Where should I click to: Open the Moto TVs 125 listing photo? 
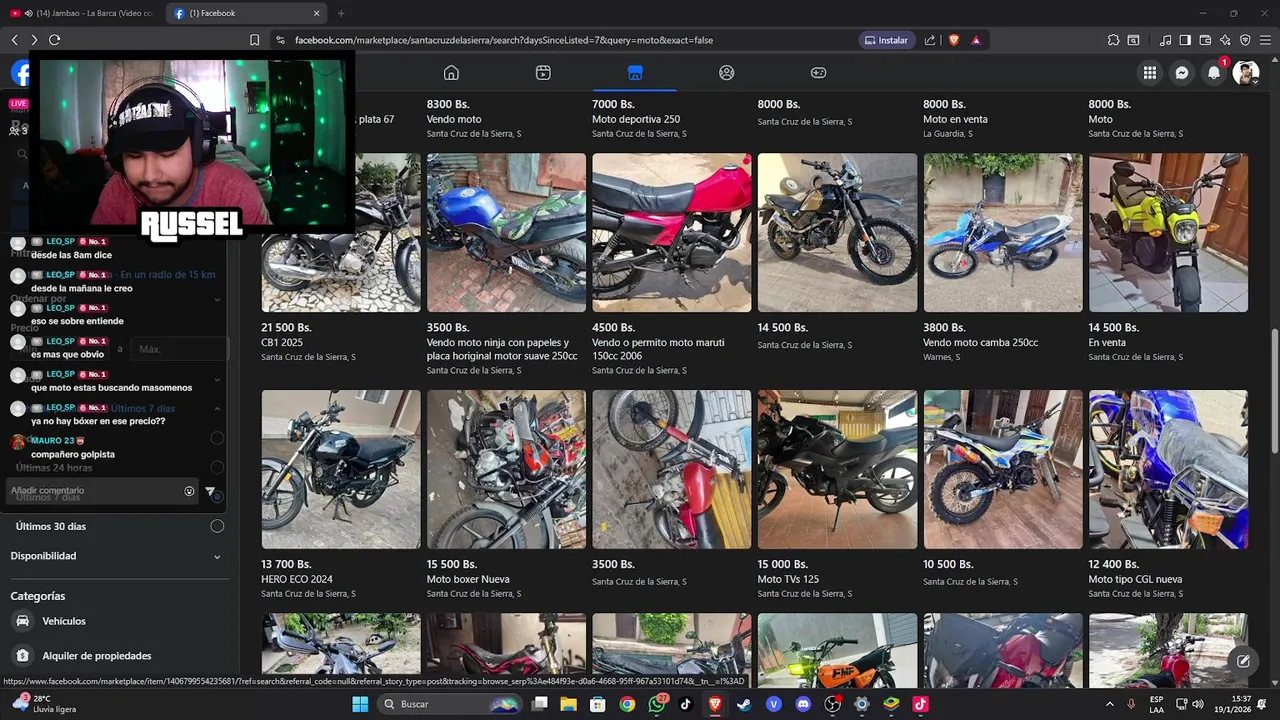837,469
